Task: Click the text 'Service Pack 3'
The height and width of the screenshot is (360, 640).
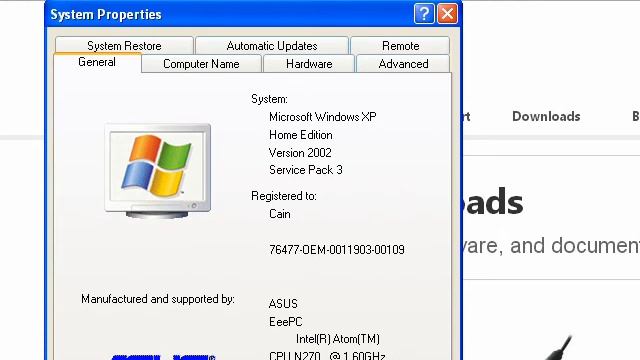Action: (306, 170)
